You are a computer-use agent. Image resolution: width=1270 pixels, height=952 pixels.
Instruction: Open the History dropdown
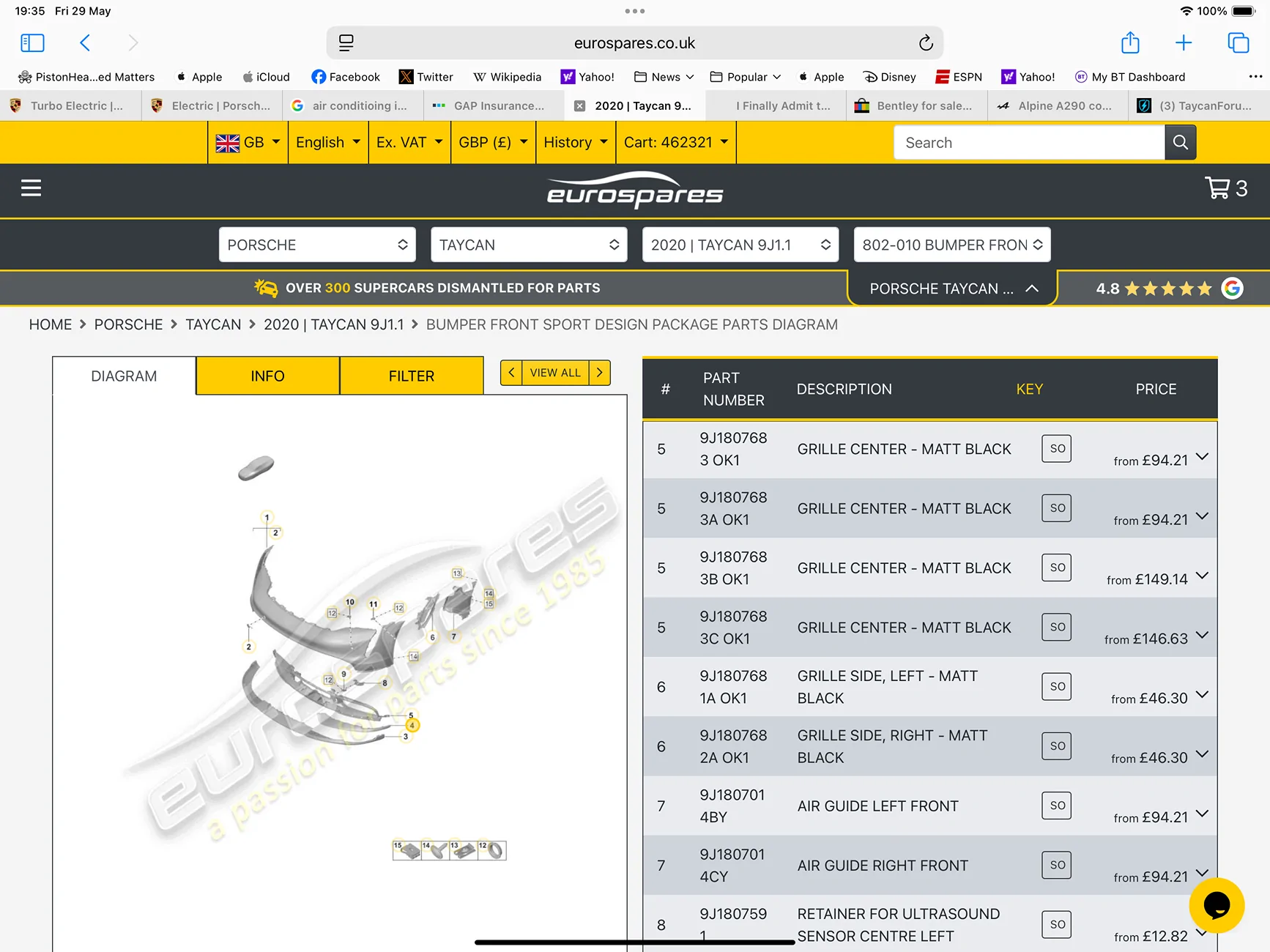(x=576, y=142)
